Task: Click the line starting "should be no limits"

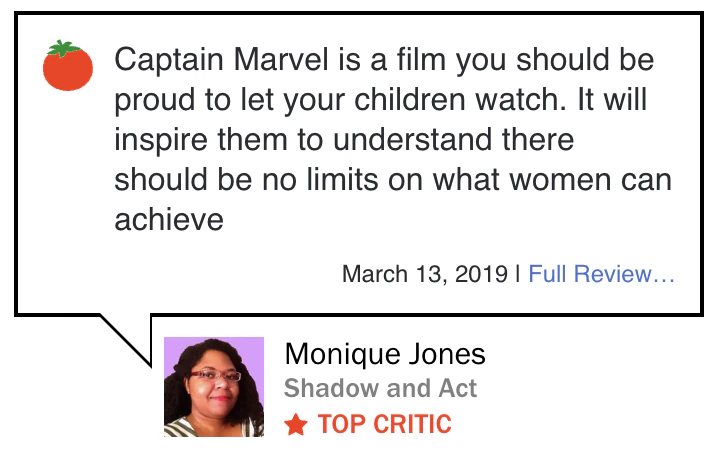Action: (392, 180)
